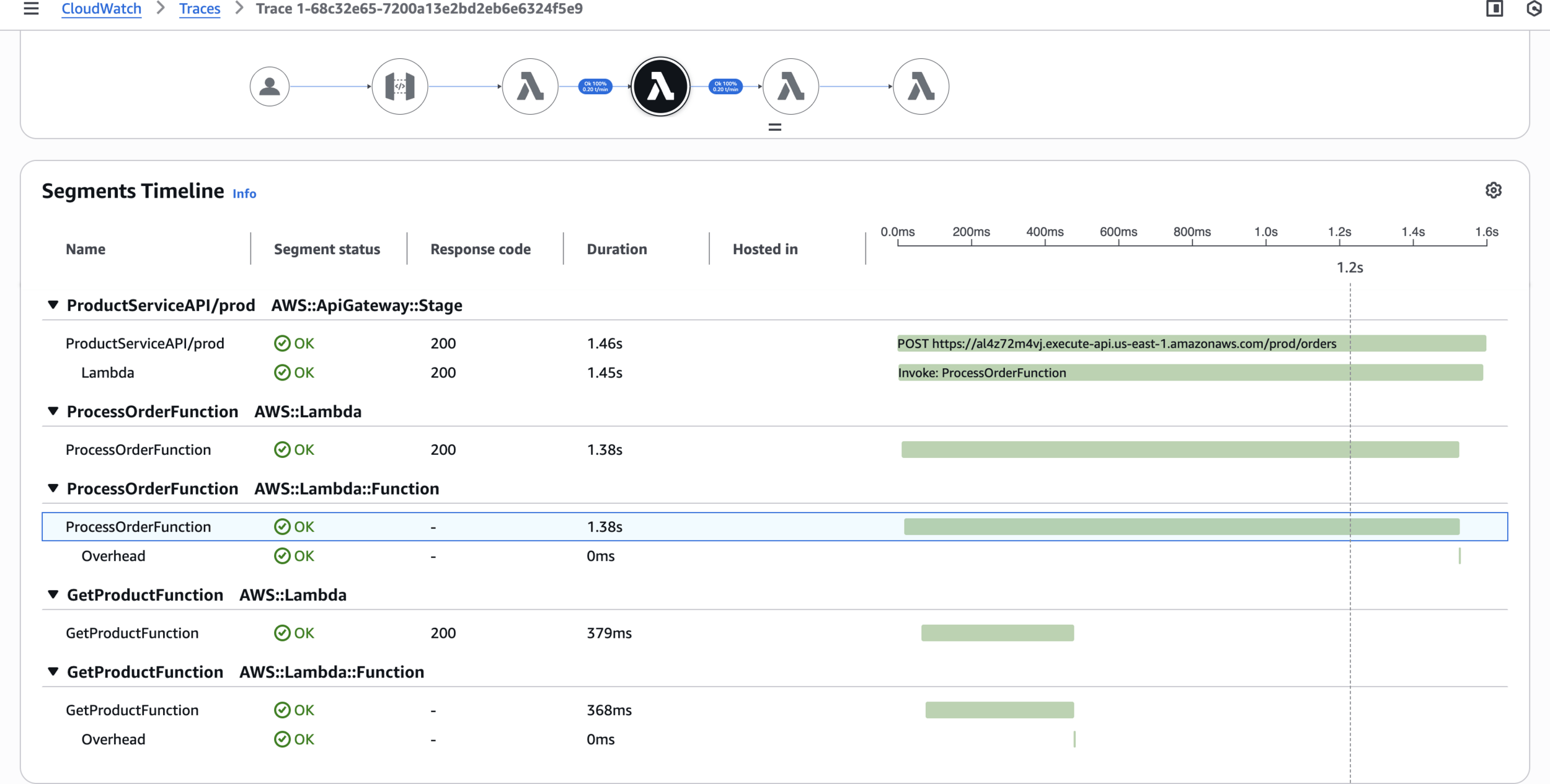Go to CloudWatch breadcrumb link
Screen dimensions: 1550x784
[101, 9]
